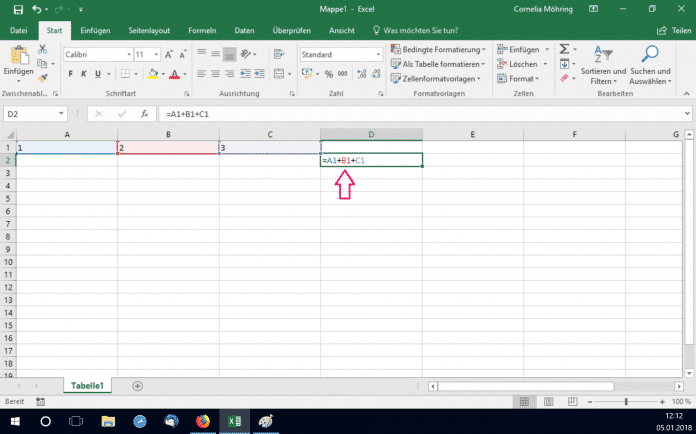Add a new sheet with plus button
This screenshot has height=434, width=696.
[137, 385]
